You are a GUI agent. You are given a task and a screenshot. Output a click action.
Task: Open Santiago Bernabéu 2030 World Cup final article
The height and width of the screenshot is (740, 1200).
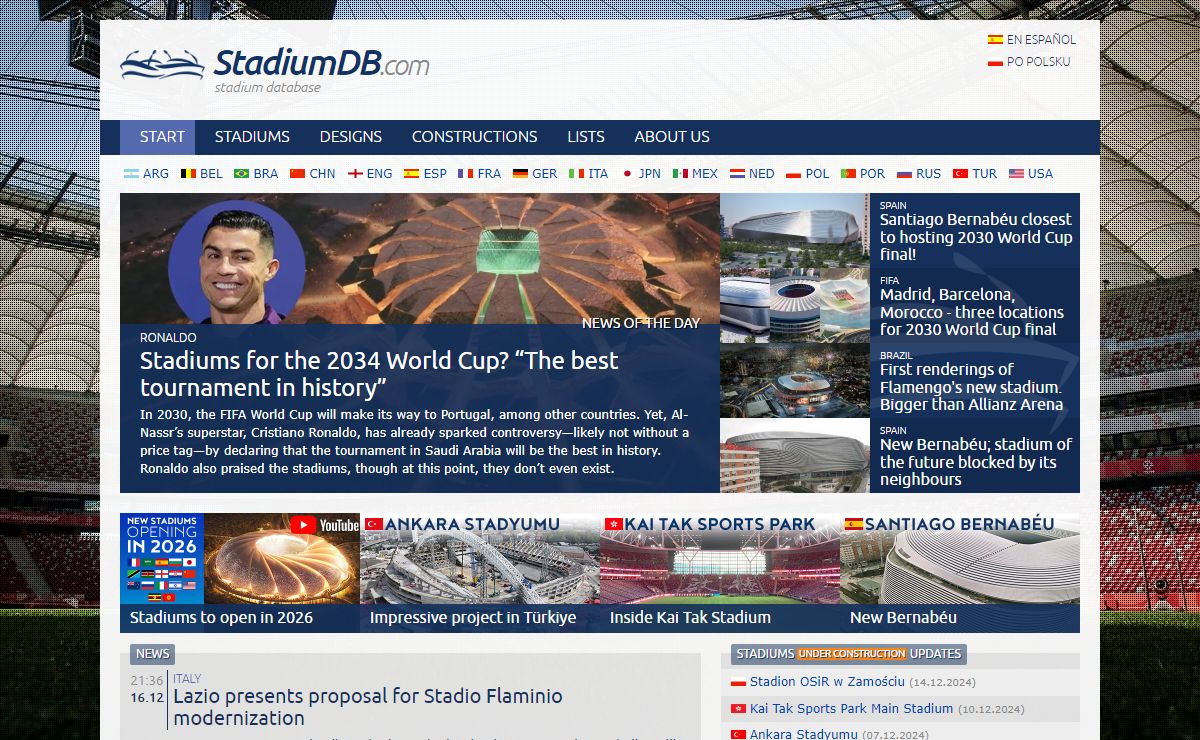[975, 237]
